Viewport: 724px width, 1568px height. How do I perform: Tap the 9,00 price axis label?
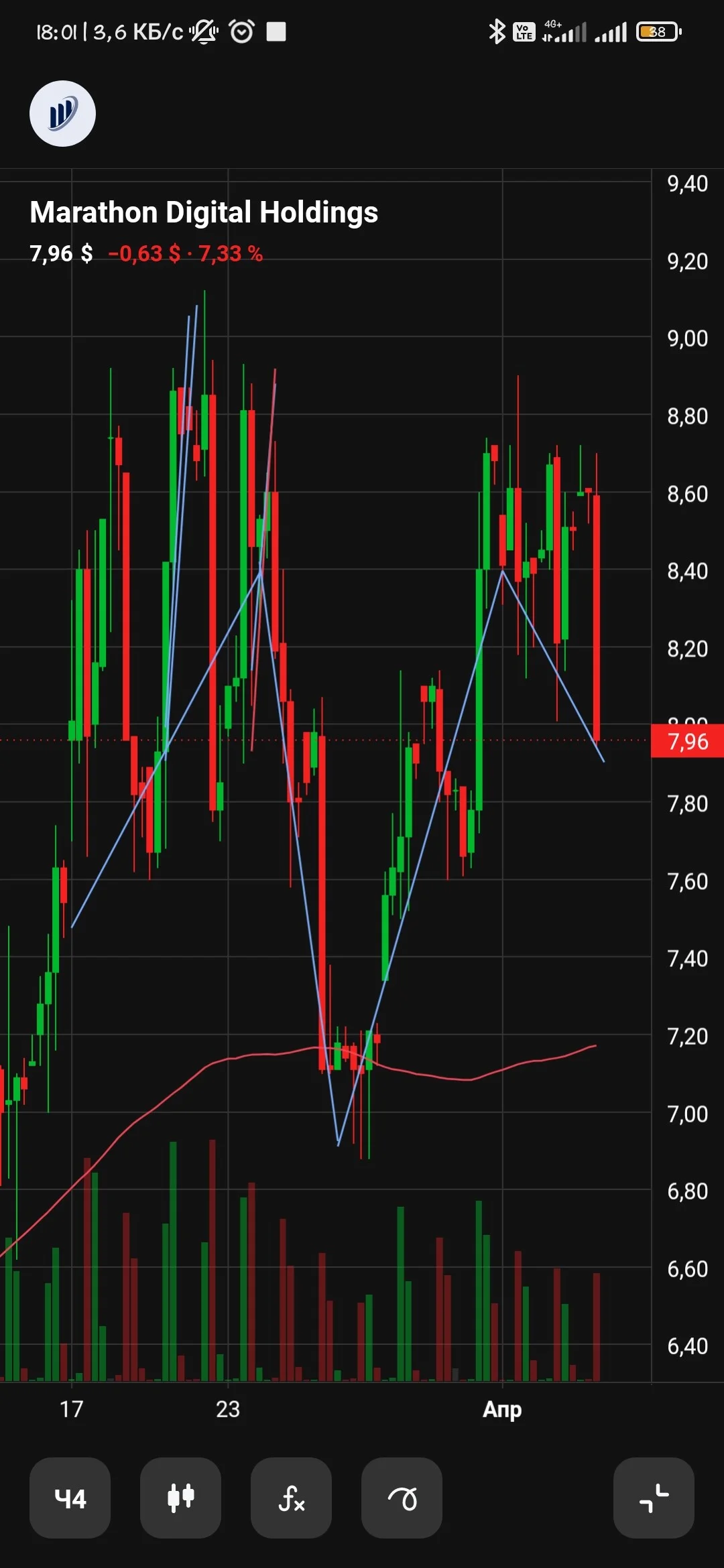click(x=687, y=338)
